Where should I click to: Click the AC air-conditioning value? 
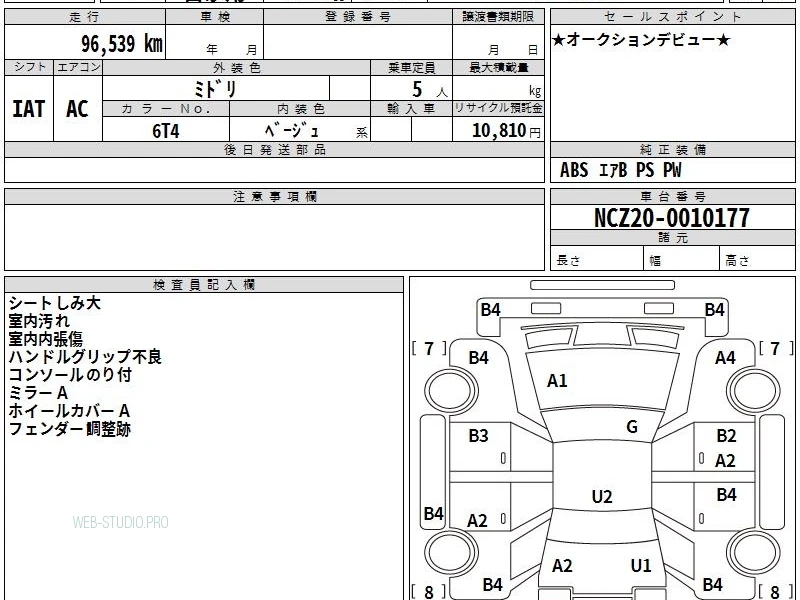pos(78,109)
